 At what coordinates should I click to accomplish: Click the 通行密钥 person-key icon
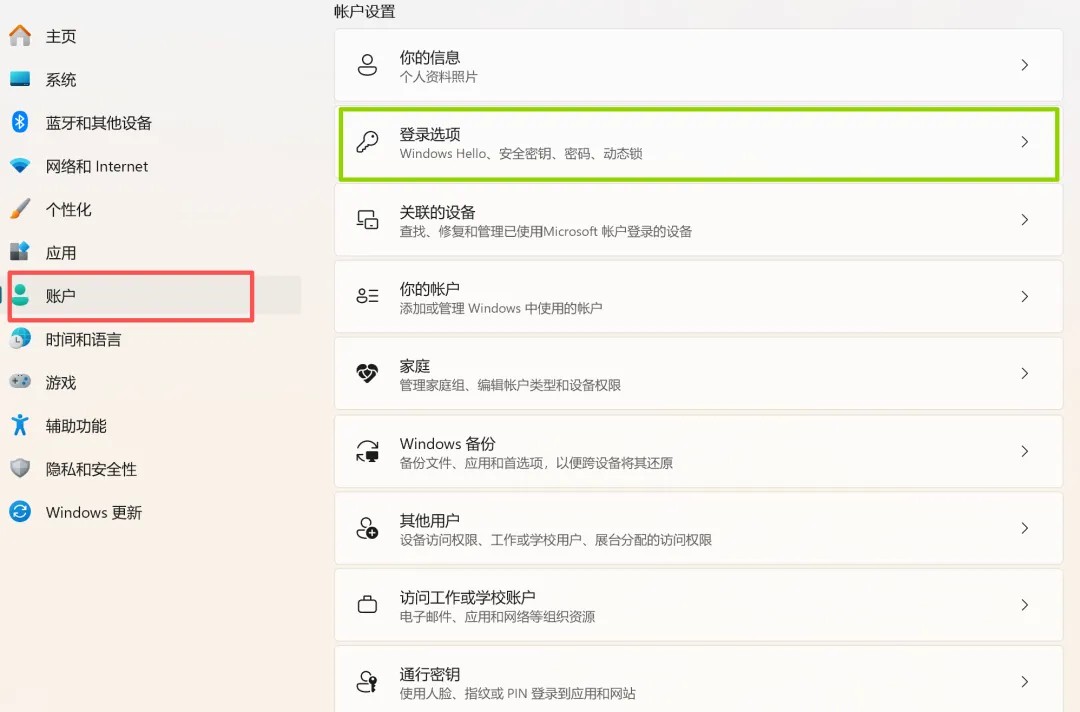click(x=367, y=682)
